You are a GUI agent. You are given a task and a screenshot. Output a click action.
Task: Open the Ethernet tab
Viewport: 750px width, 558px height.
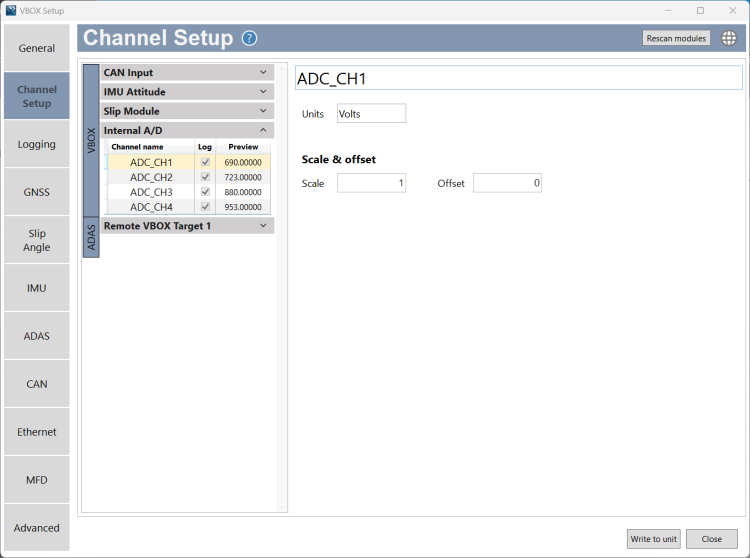(x=37, y=432)
